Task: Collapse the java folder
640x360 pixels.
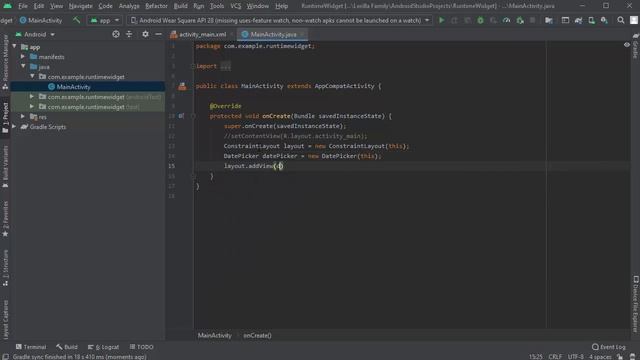Action: click(23, 66)
